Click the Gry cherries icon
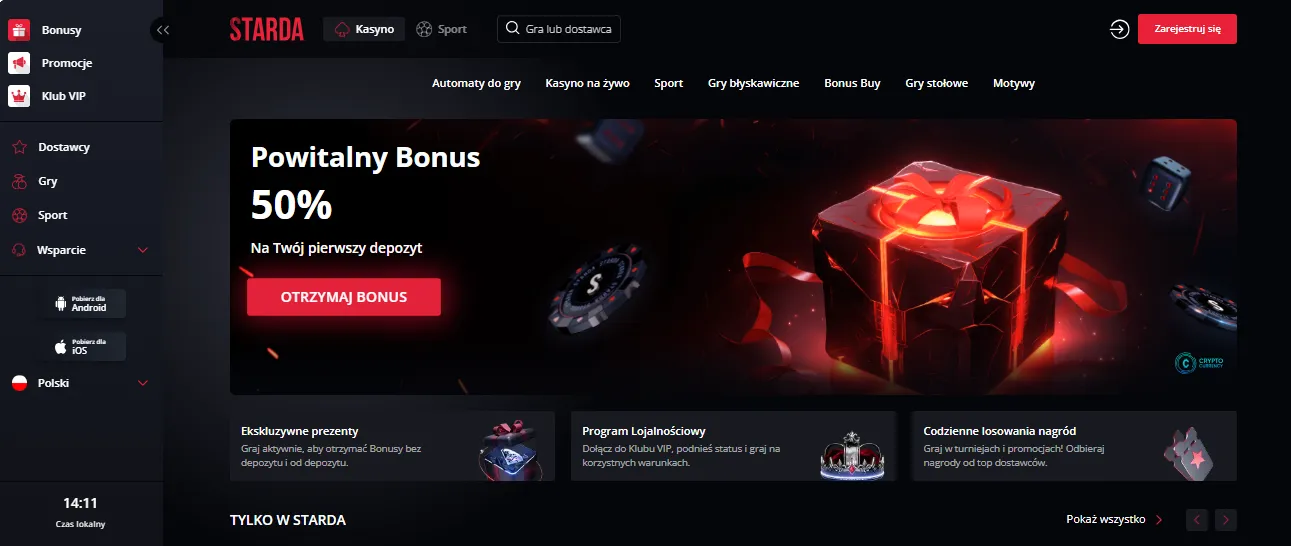The image size is (1291, 546). pos(19,181)
